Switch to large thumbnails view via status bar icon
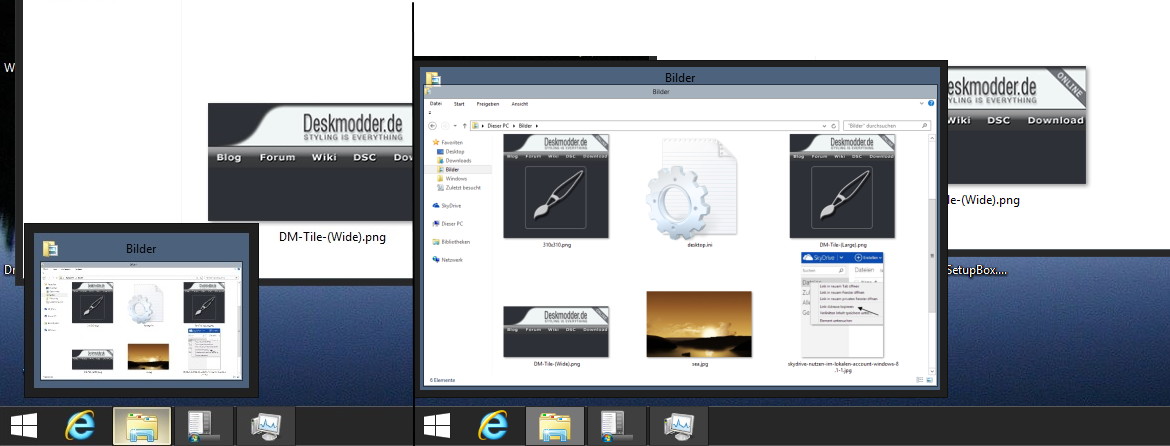Image resolution: width=1170 pixels, height=446 pixels. click(930, 380)
